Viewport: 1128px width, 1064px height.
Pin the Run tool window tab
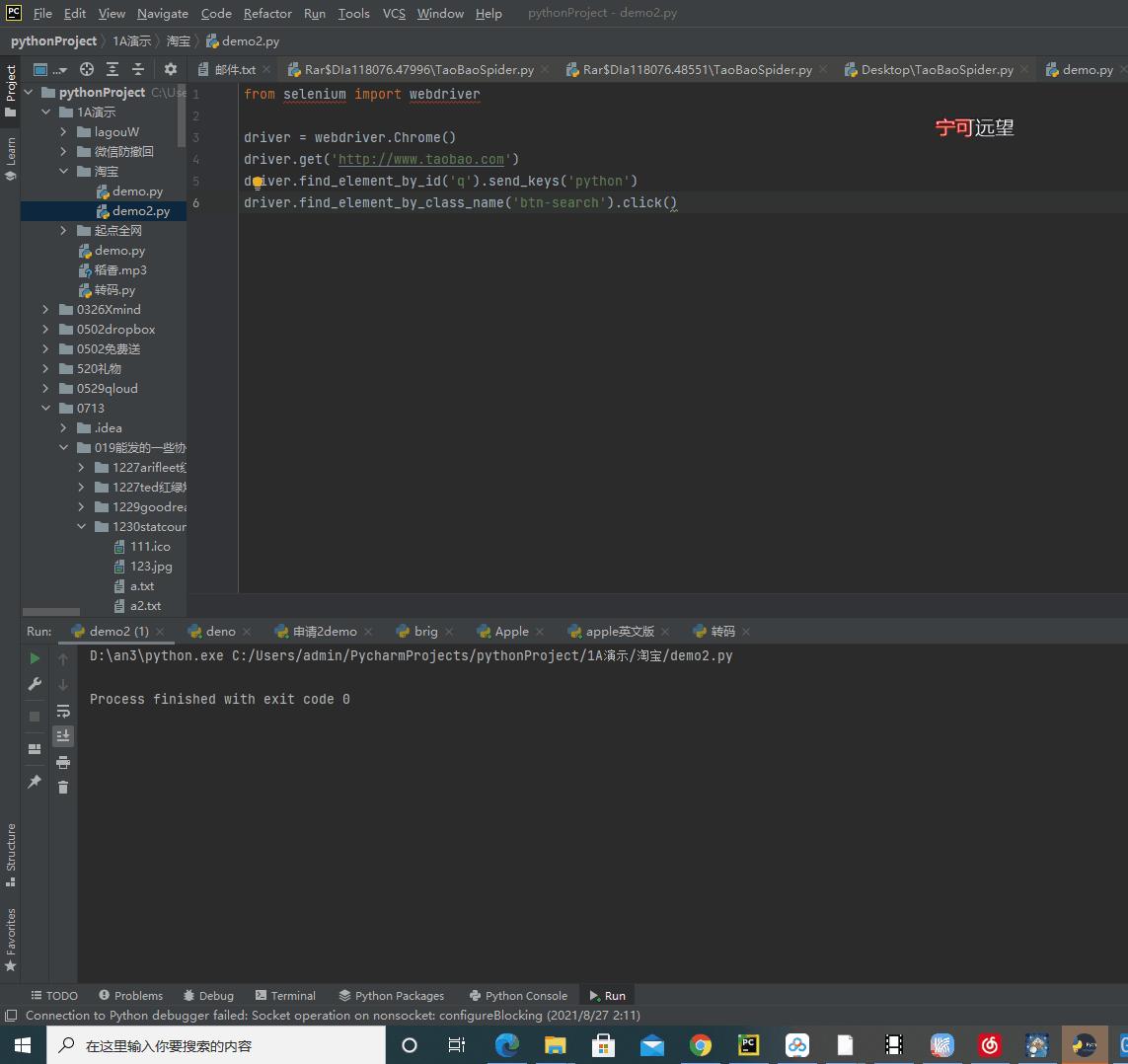point(35,781)
